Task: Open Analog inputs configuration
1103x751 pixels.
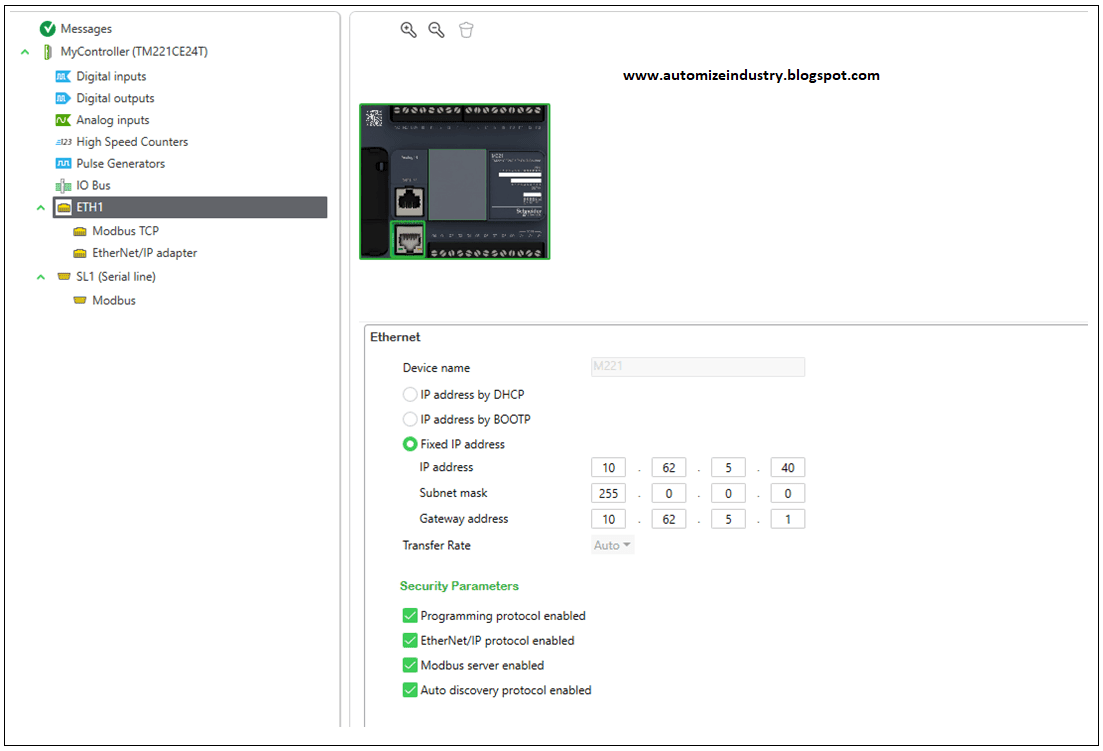Action: point(113,120)
